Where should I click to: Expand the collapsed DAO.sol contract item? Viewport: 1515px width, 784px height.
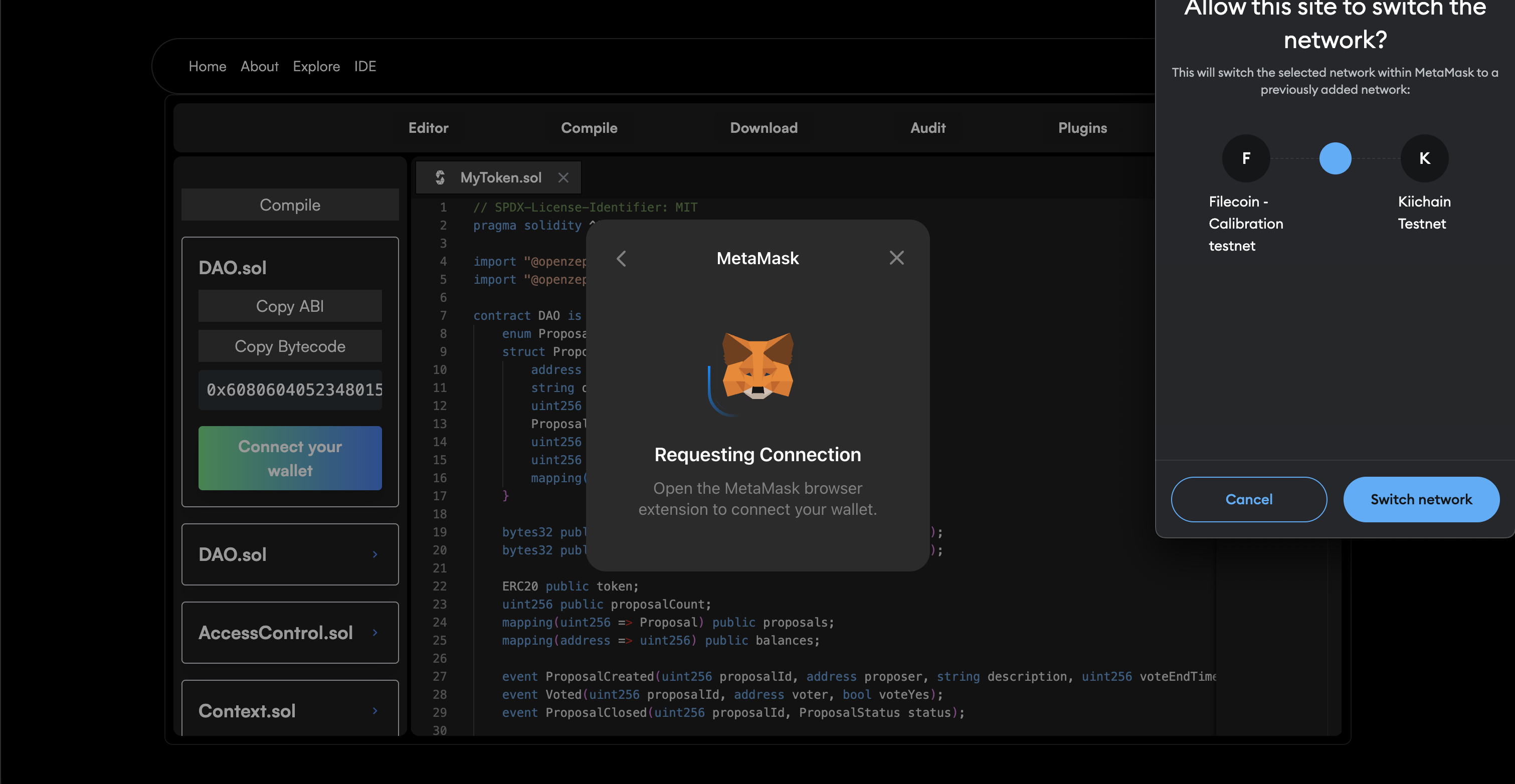click(374, 554)
